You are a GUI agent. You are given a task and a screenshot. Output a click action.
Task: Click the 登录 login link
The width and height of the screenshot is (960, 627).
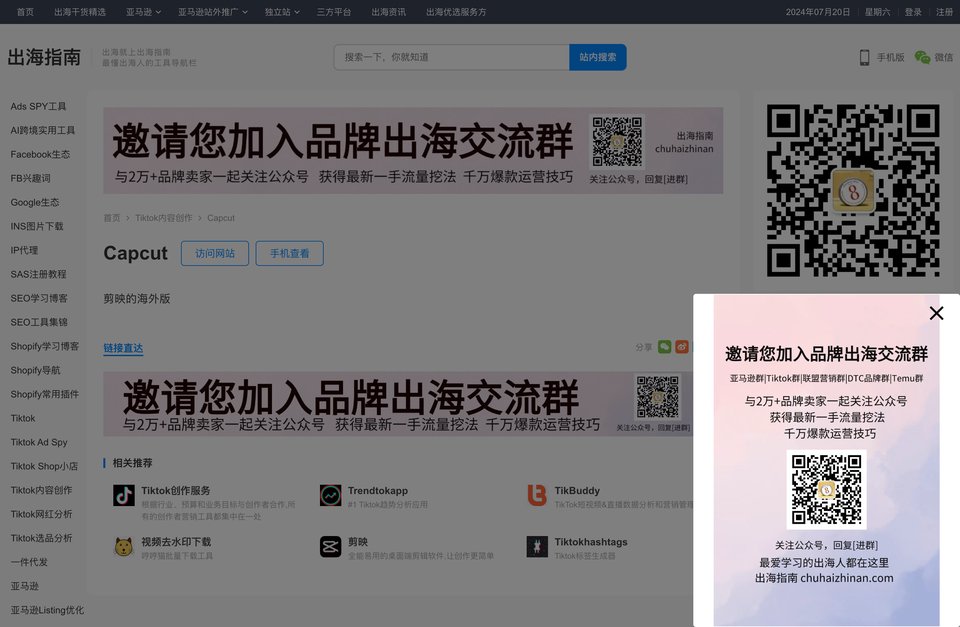pyautogui.click(x=913, y=12)
